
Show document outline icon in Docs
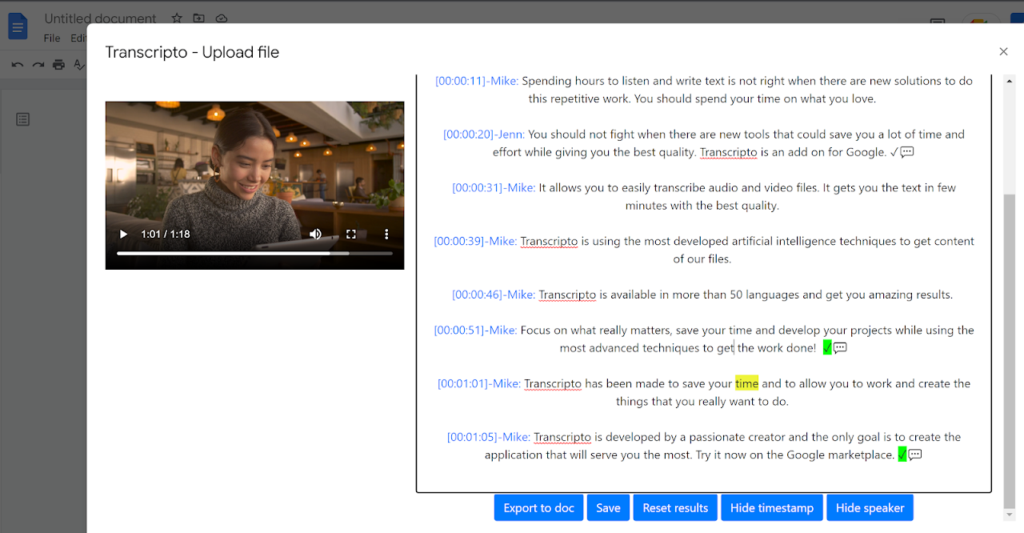23,120
